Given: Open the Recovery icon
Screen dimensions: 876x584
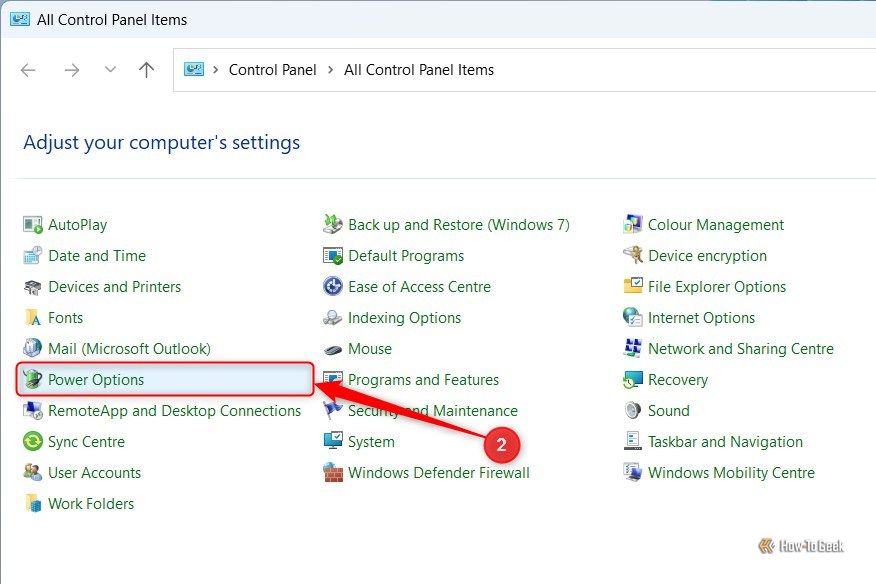Looking at the screenshot, I should coord(633,379).
